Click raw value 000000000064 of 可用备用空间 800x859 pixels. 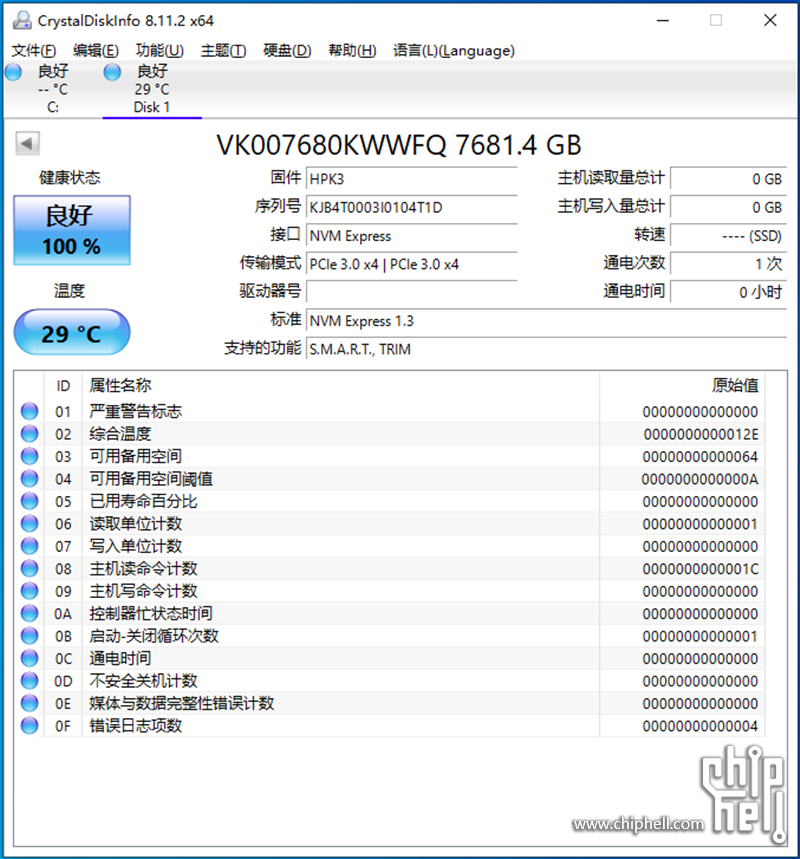(701, 457)
